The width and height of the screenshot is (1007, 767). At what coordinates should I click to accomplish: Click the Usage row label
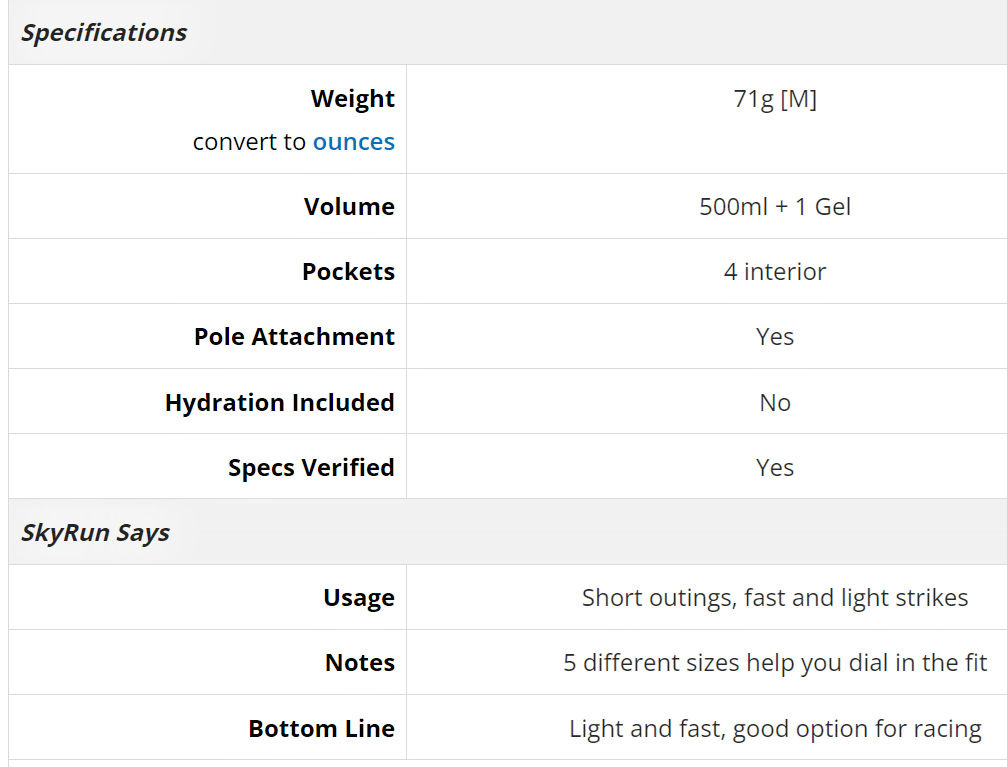pyautogui.click(x=359, y=598)
